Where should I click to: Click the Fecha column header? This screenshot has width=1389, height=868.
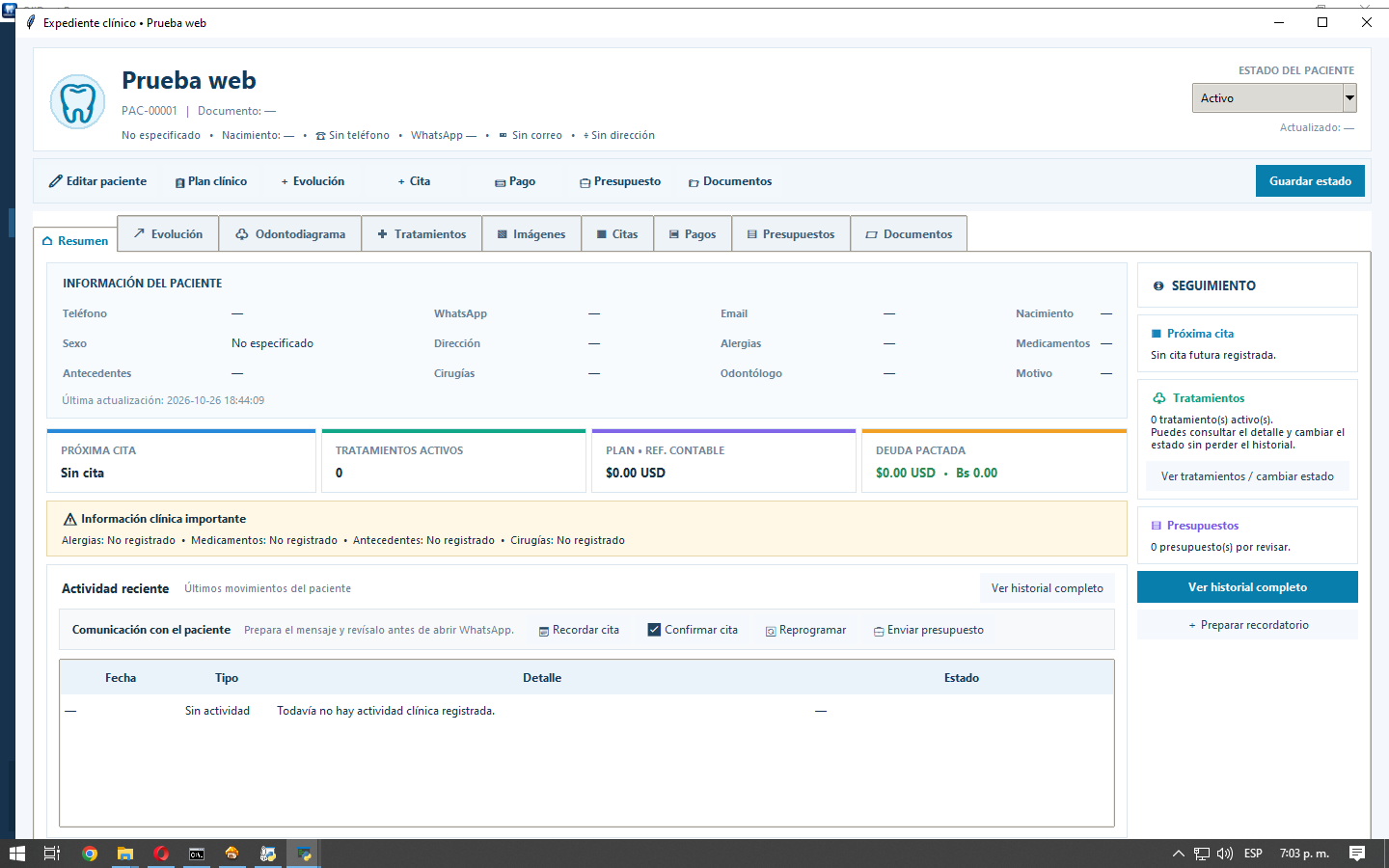click(x=121, y=678)
